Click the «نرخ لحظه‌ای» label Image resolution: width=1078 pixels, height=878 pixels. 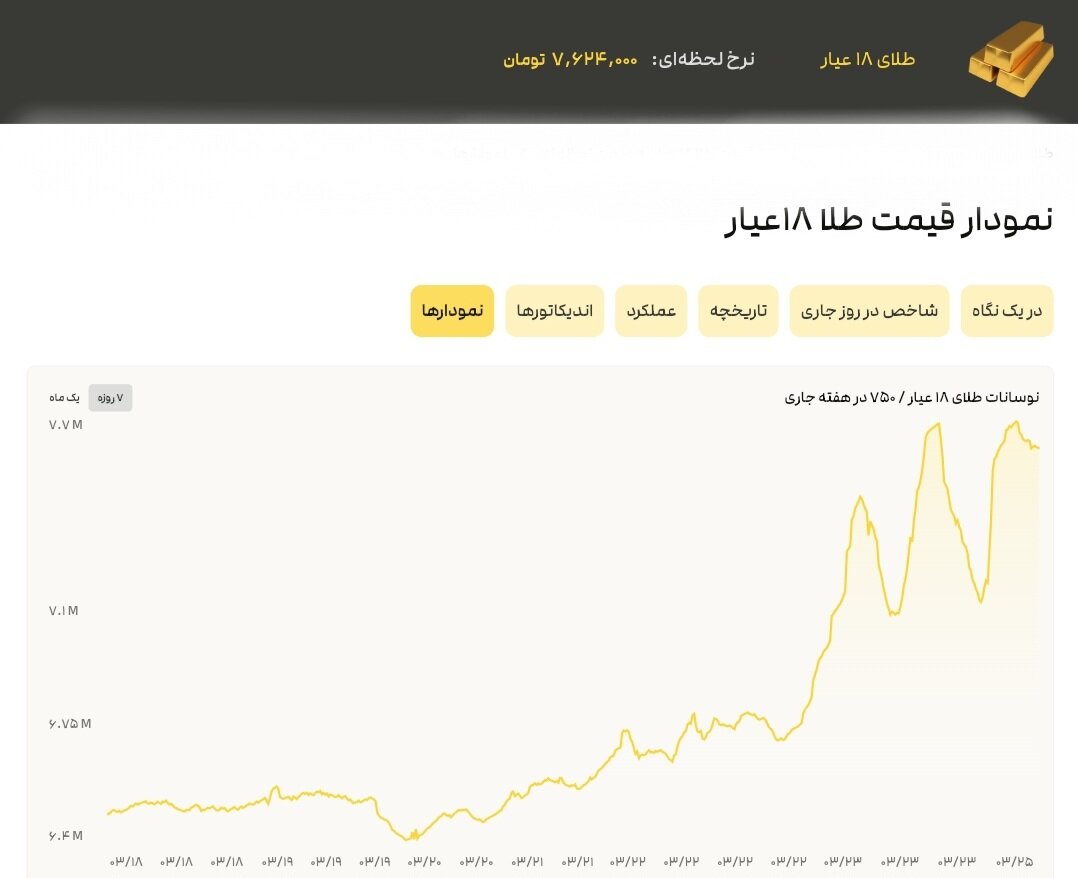click(703, 58)
